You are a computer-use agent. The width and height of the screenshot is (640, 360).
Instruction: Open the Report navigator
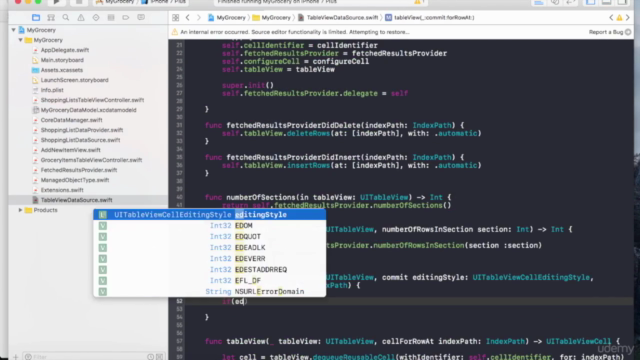(141, 18)
